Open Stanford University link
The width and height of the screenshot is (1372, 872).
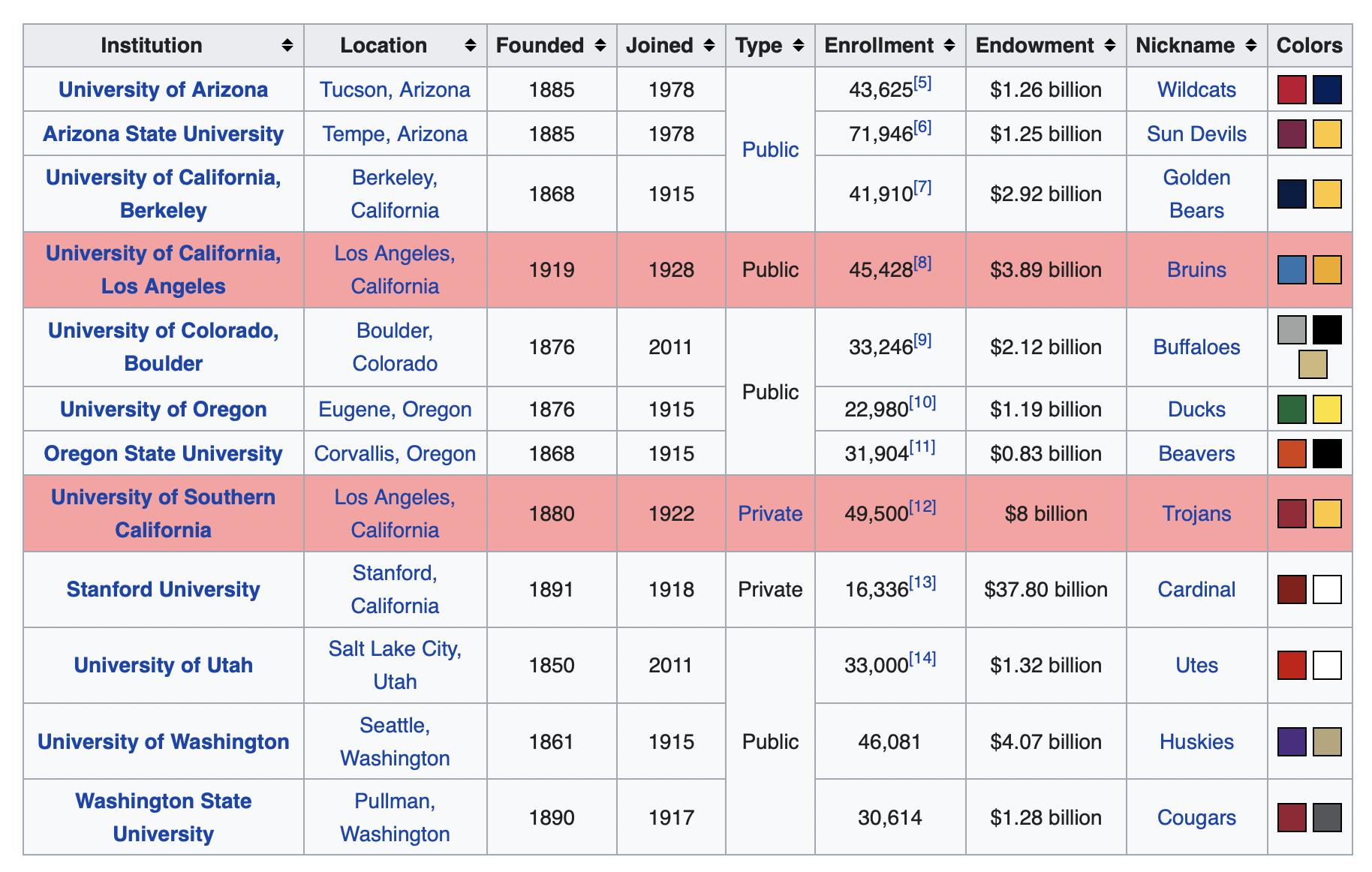(163, 589)
